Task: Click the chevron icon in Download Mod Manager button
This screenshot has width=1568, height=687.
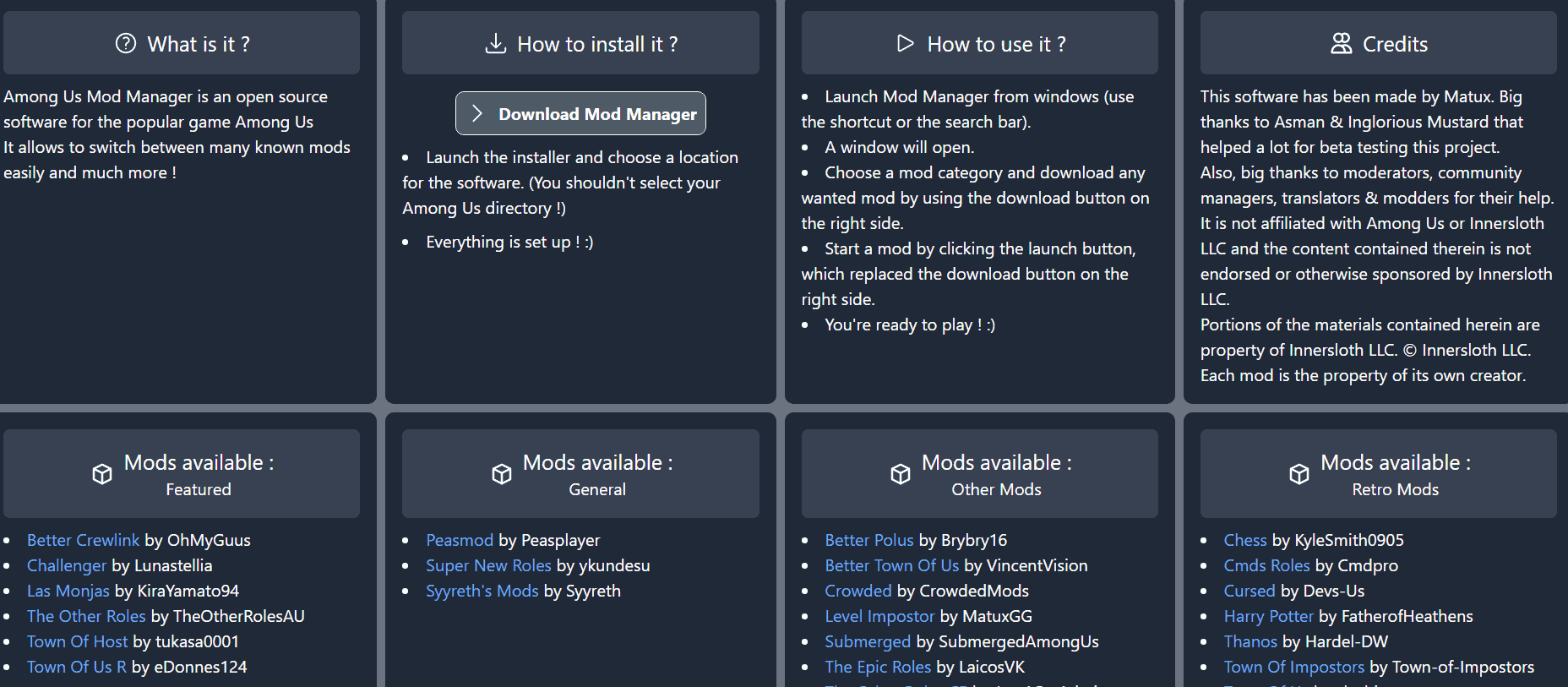Action: [x=477, y=113]
